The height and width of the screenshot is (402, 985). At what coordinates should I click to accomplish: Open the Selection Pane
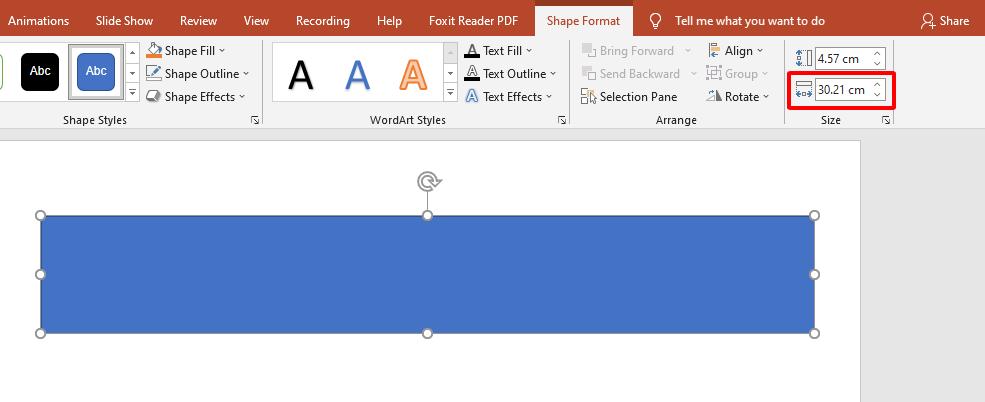[x=629, y=97]
